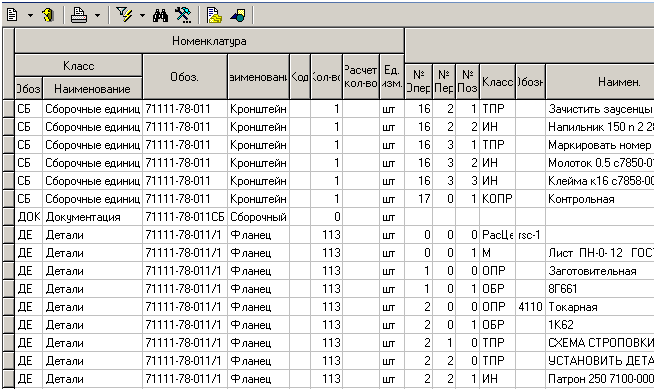Select the Лист ПН-0-12 cell
The height and width of the screenshot is (391, 654).
[x=600, y=252]
